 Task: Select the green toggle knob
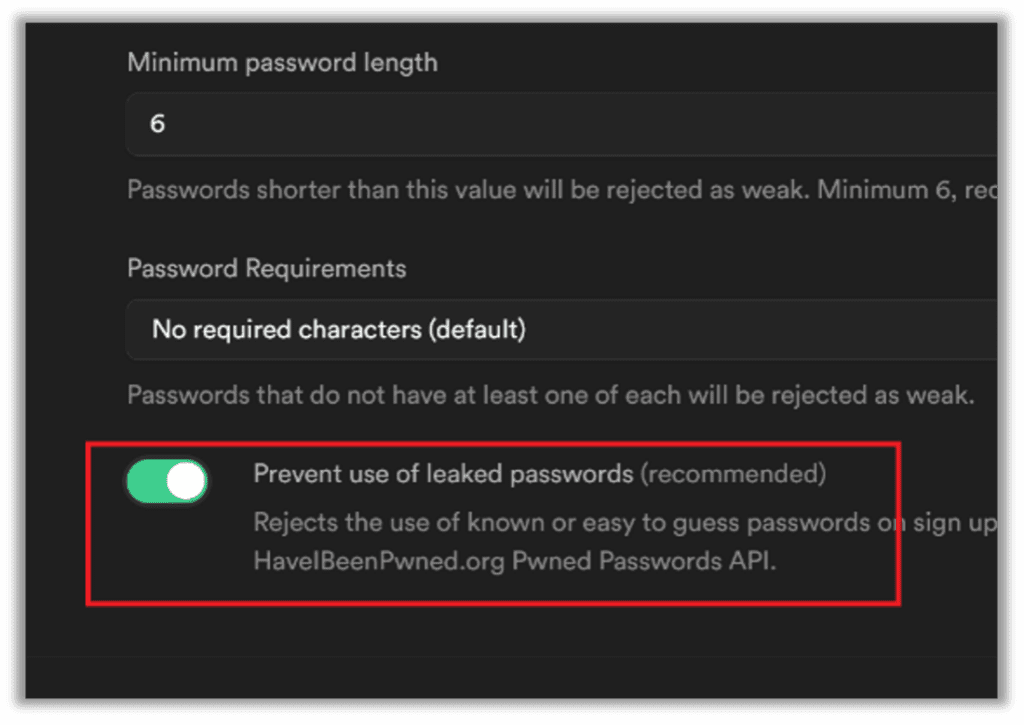(185, 481)
